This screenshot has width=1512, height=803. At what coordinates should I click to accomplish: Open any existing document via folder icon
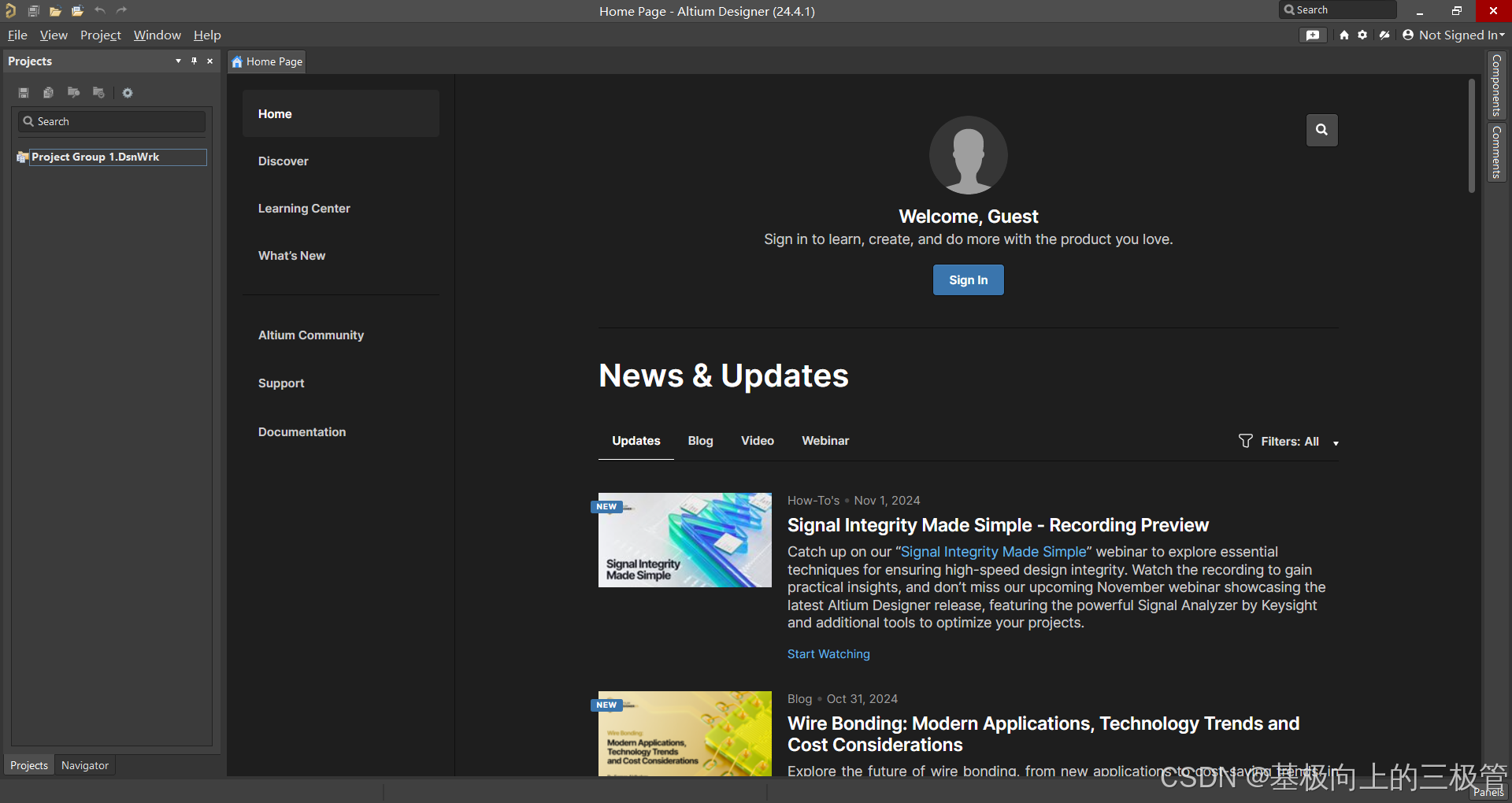click(x=55, y=11)
